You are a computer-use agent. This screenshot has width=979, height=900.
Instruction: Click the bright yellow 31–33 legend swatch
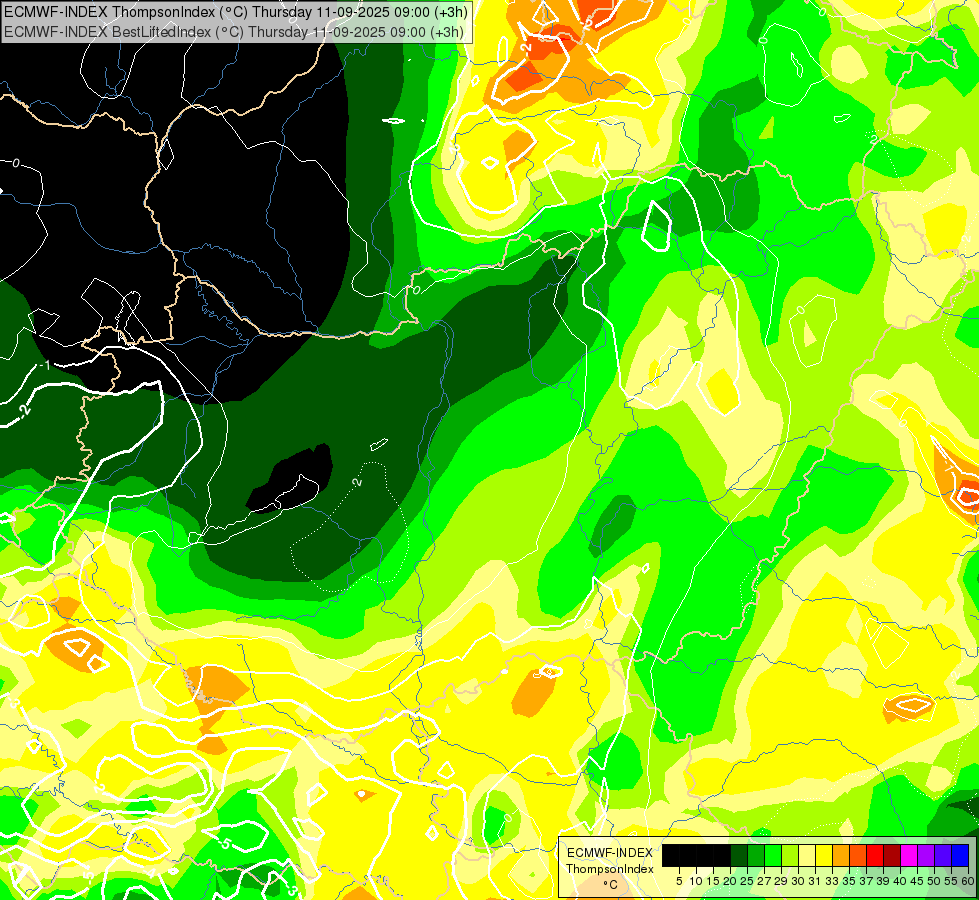824,856
